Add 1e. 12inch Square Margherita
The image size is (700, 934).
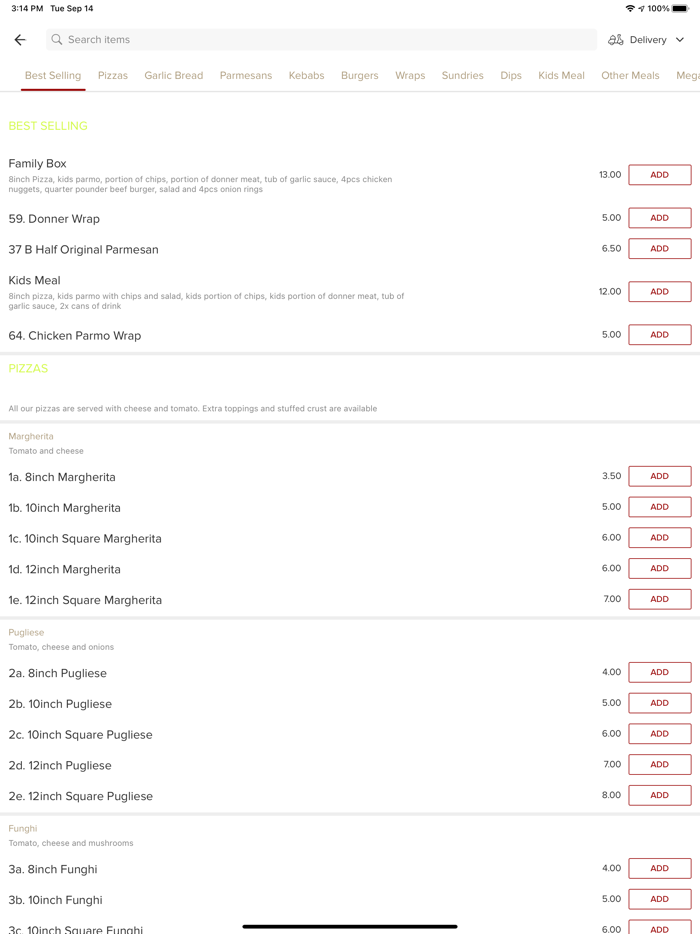pos(659,600)
